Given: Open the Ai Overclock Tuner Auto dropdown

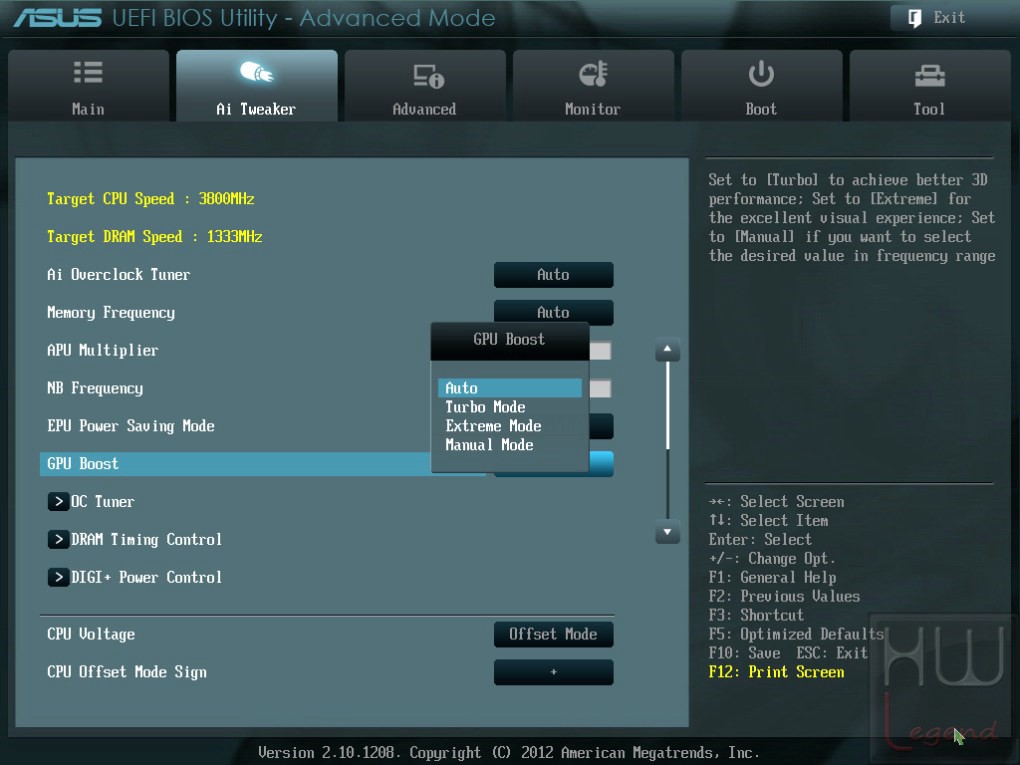Looking at the screenshot, I should [554, 275].
